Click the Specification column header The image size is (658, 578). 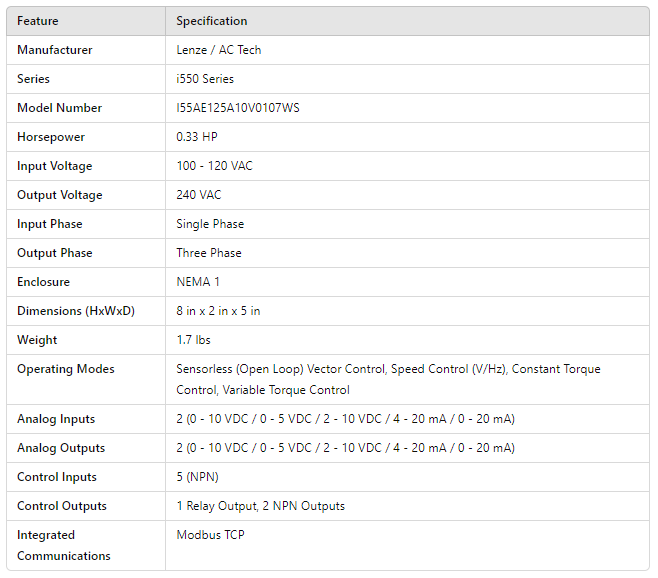(x=212, y=21)
